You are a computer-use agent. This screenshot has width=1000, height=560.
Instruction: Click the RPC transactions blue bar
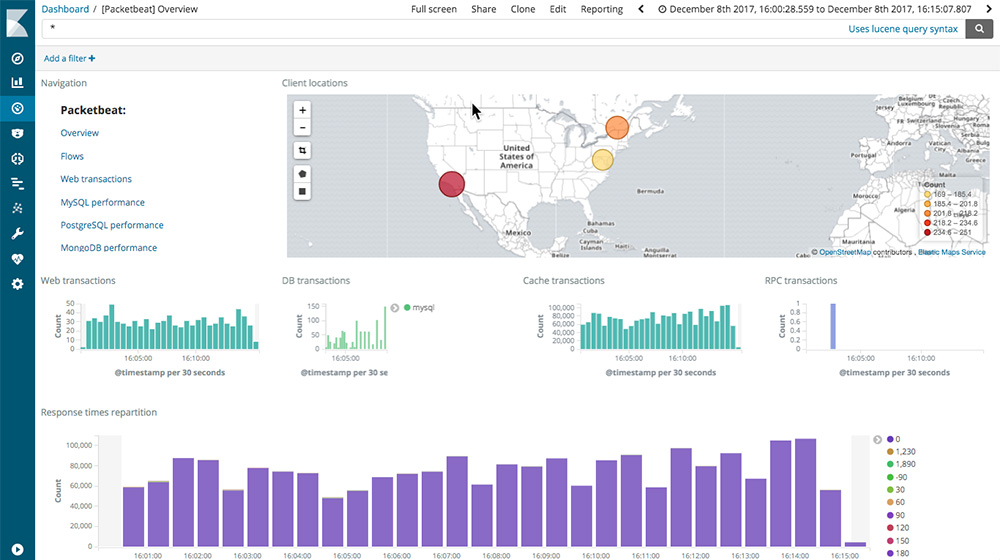833,327
